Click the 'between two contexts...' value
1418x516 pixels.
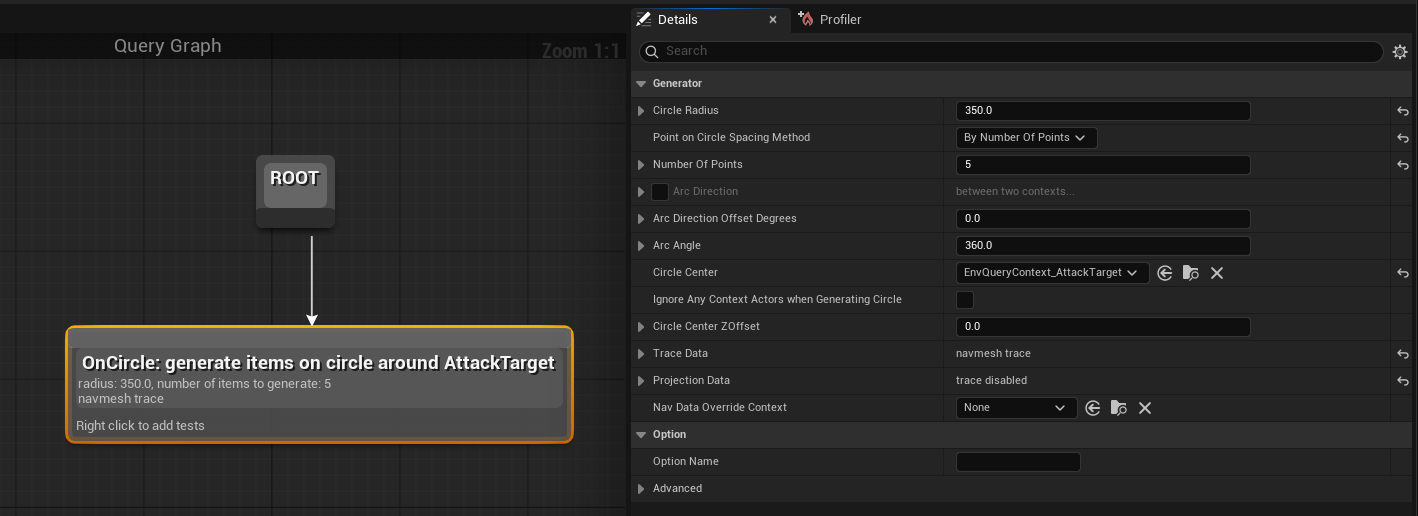click(1015, 192)
